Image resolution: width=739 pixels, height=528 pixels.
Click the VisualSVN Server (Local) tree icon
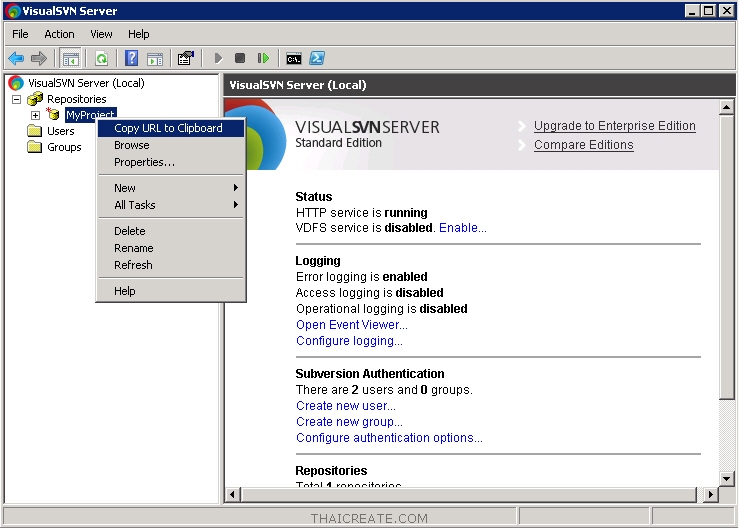point(16,83)
